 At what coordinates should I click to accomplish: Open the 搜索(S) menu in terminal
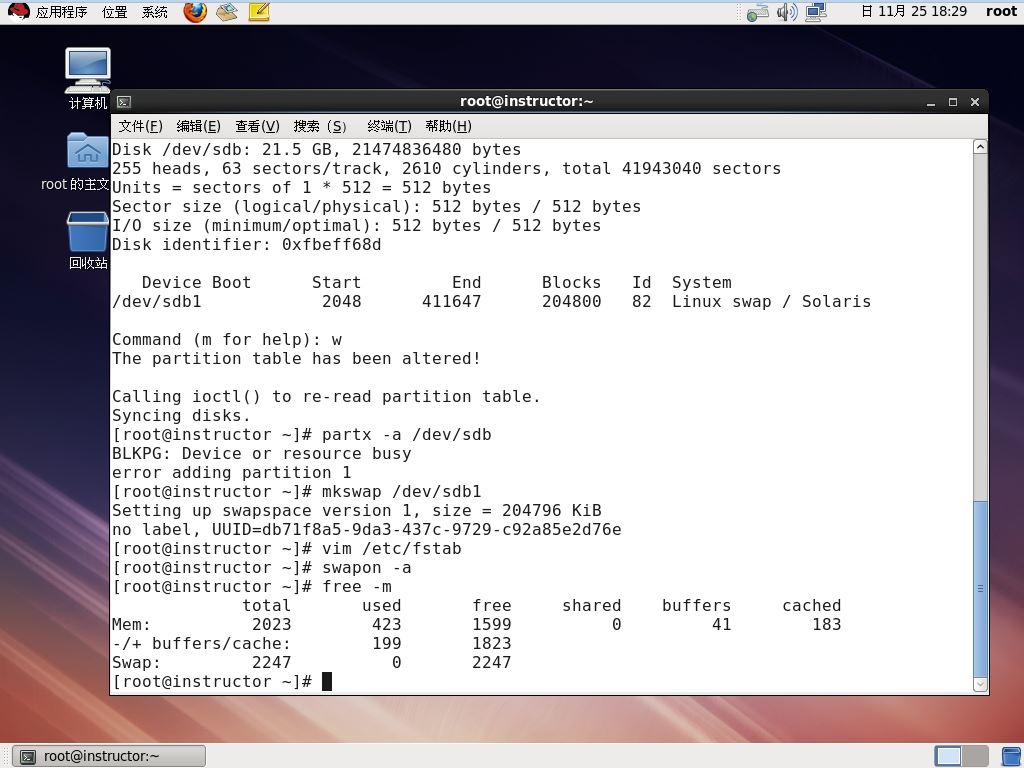coord(320,126)
